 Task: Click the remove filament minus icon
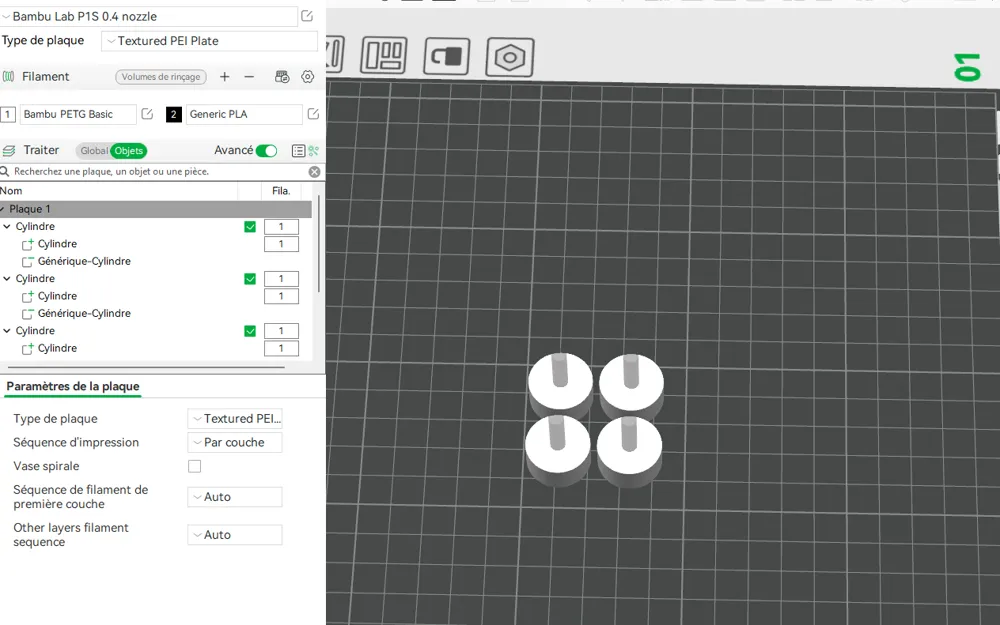click(x=249, y=77)
